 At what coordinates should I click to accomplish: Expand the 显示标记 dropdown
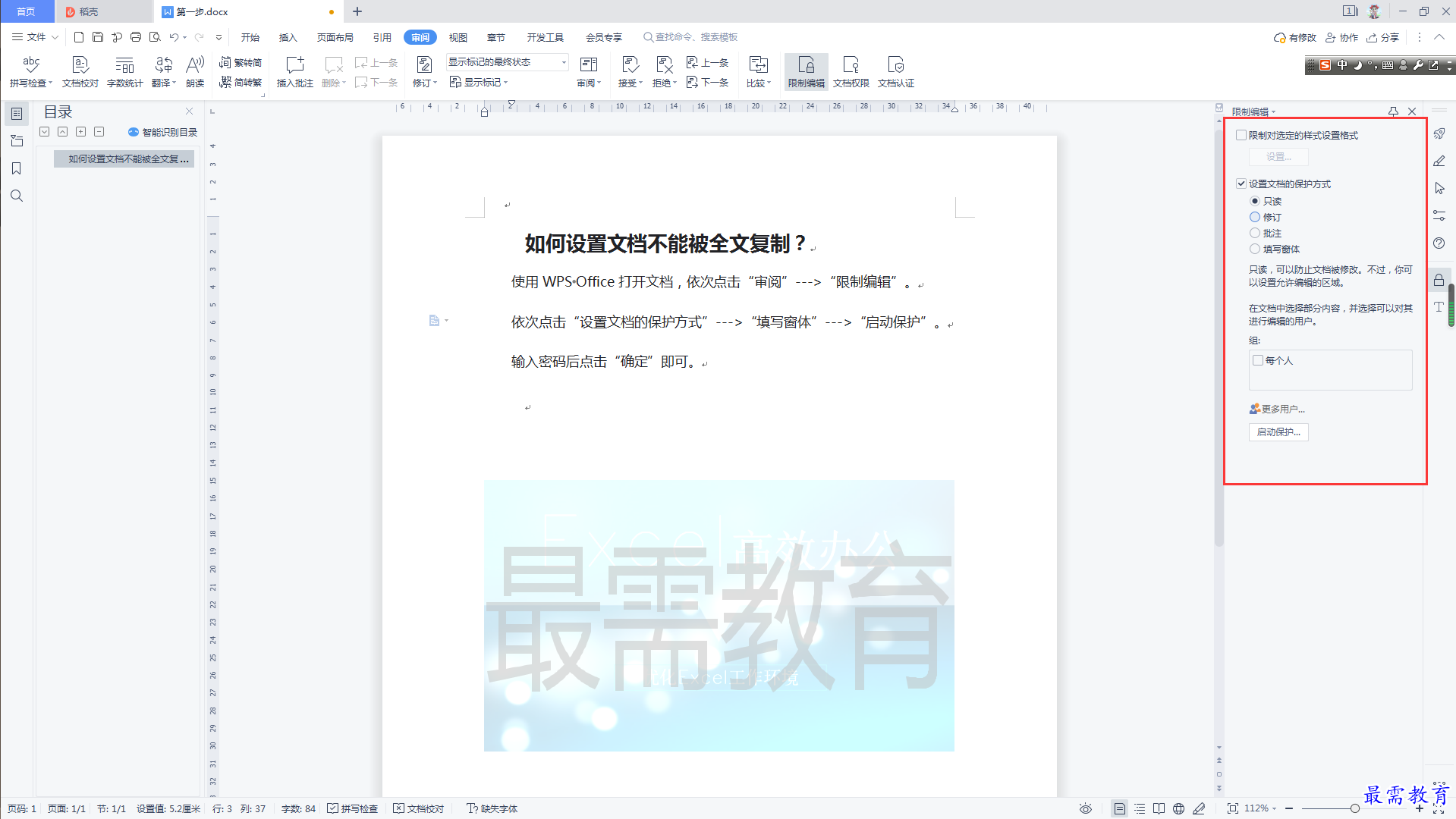click(x=479, y=82)
